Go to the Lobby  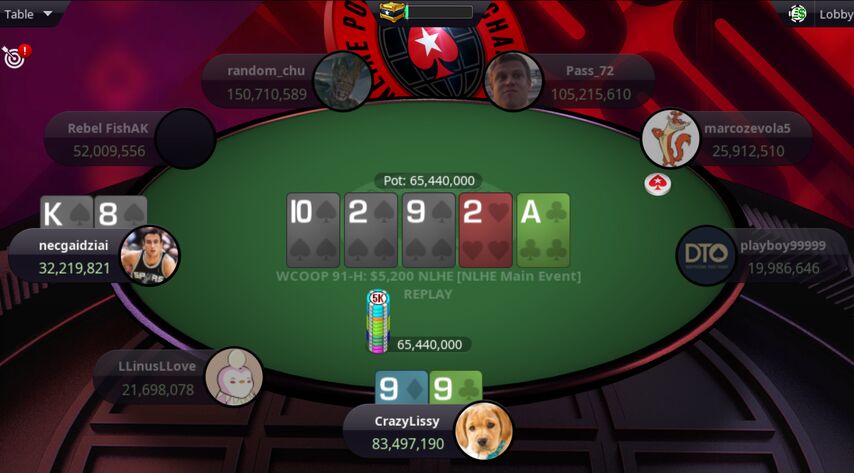(836, 15)
